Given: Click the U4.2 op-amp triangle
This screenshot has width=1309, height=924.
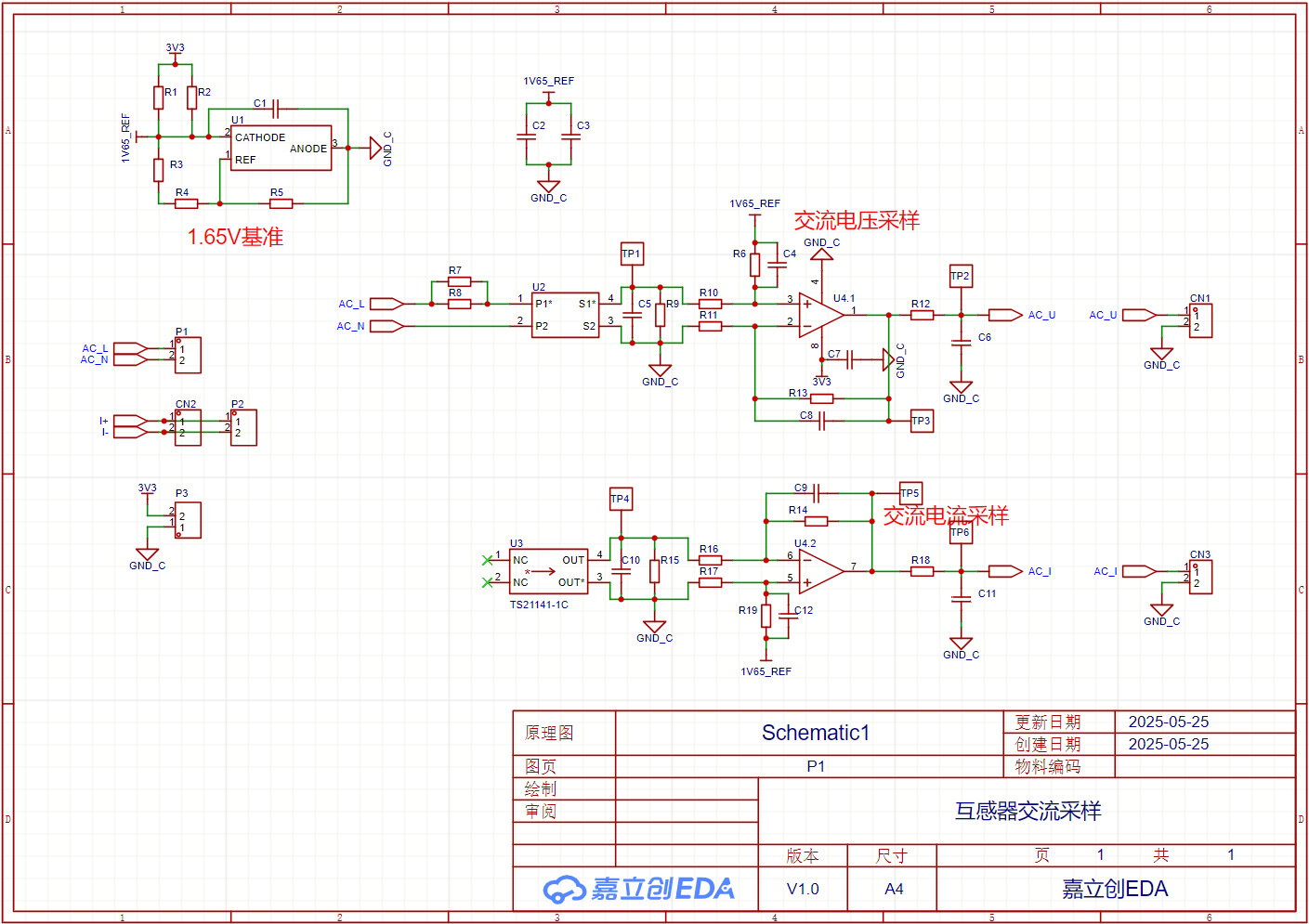Looking at the screenshot, I should point(822,571).
